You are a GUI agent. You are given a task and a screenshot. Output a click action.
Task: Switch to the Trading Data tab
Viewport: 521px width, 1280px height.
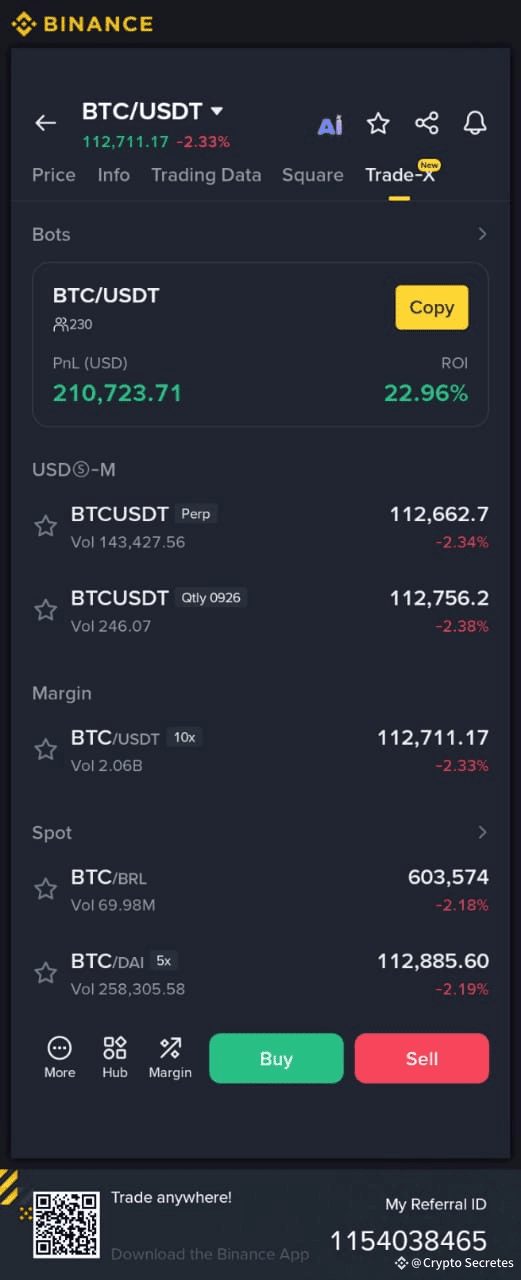click(x=206, y=175)
